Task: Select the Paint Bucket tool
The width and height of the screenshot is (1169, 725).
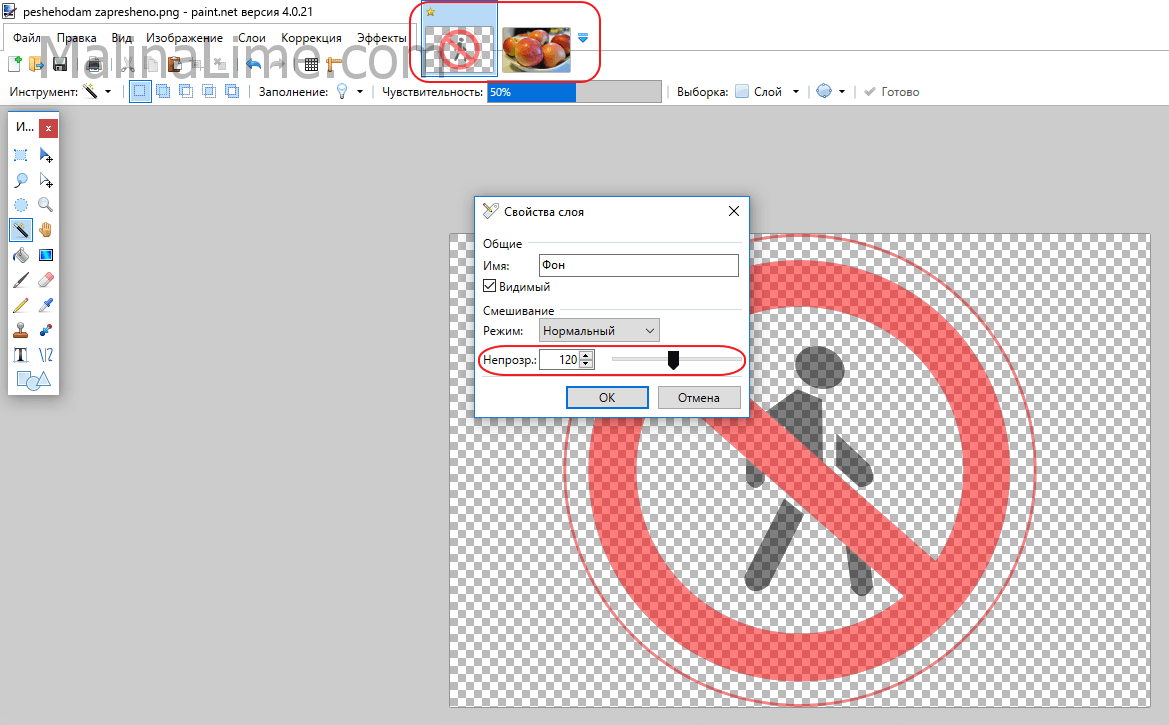Action: pos(21,255)
